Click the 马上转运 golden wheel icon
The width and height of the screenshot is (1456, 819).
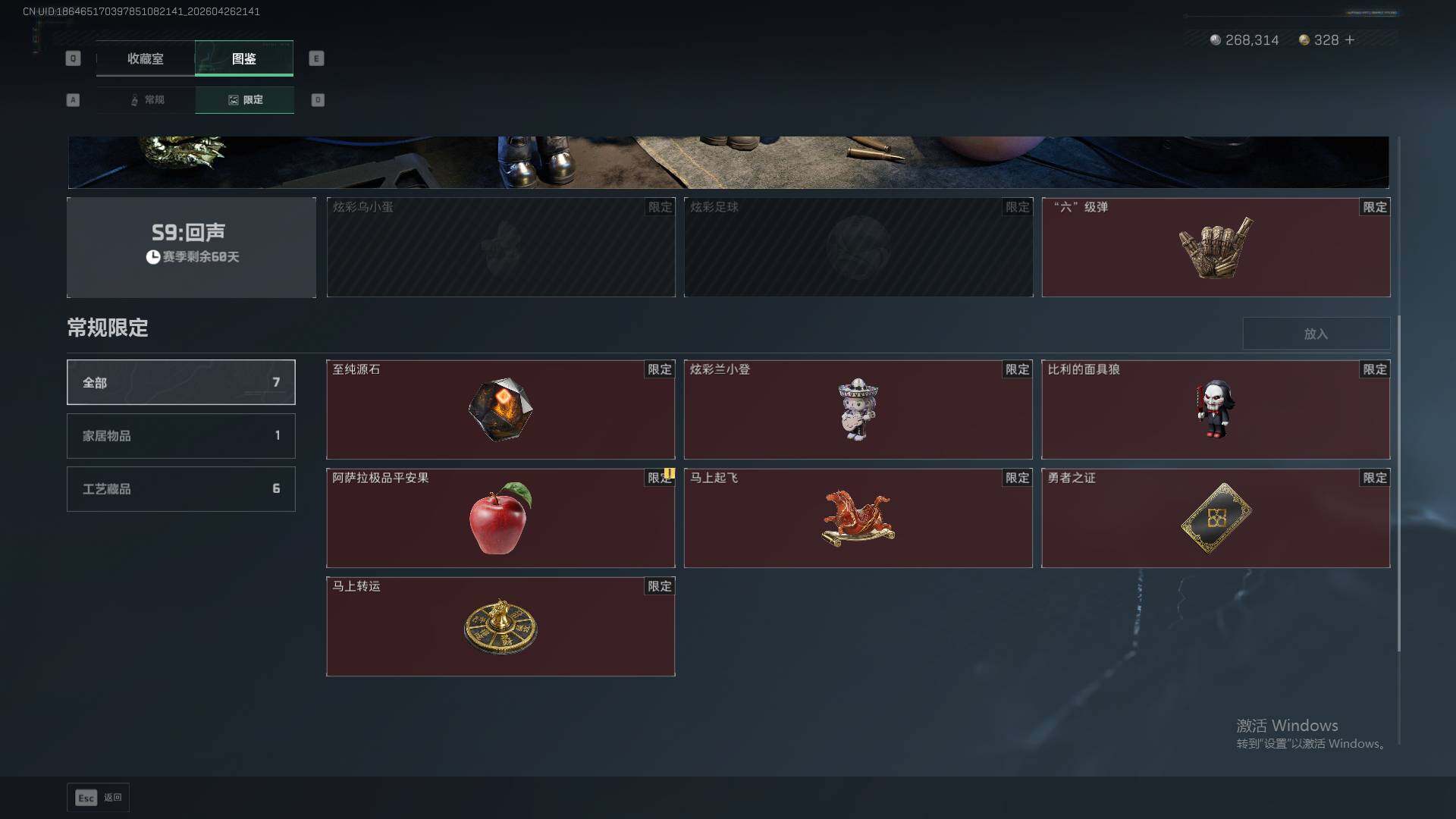[500, 627]
